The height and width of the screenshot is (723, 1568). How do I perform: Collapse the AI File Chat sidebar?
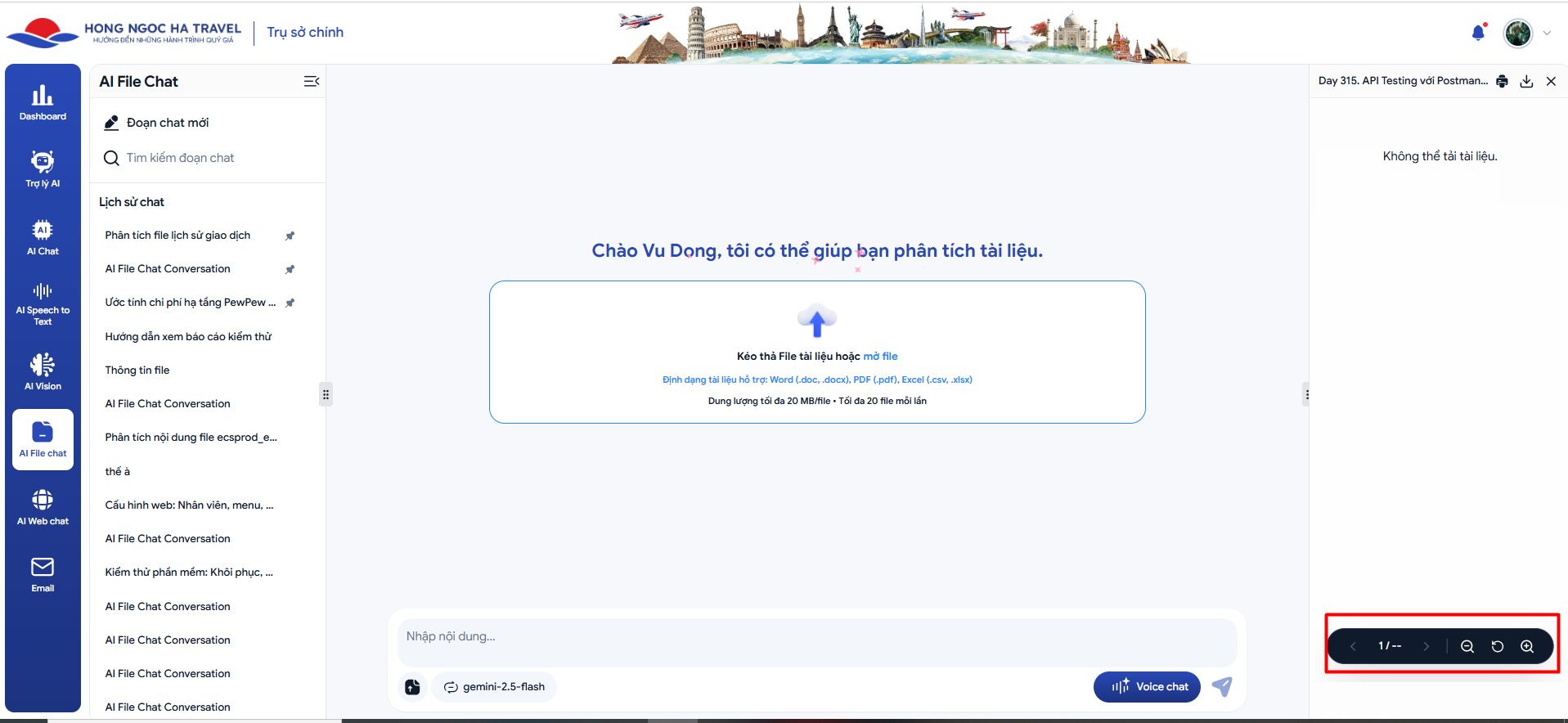(311, 81)
